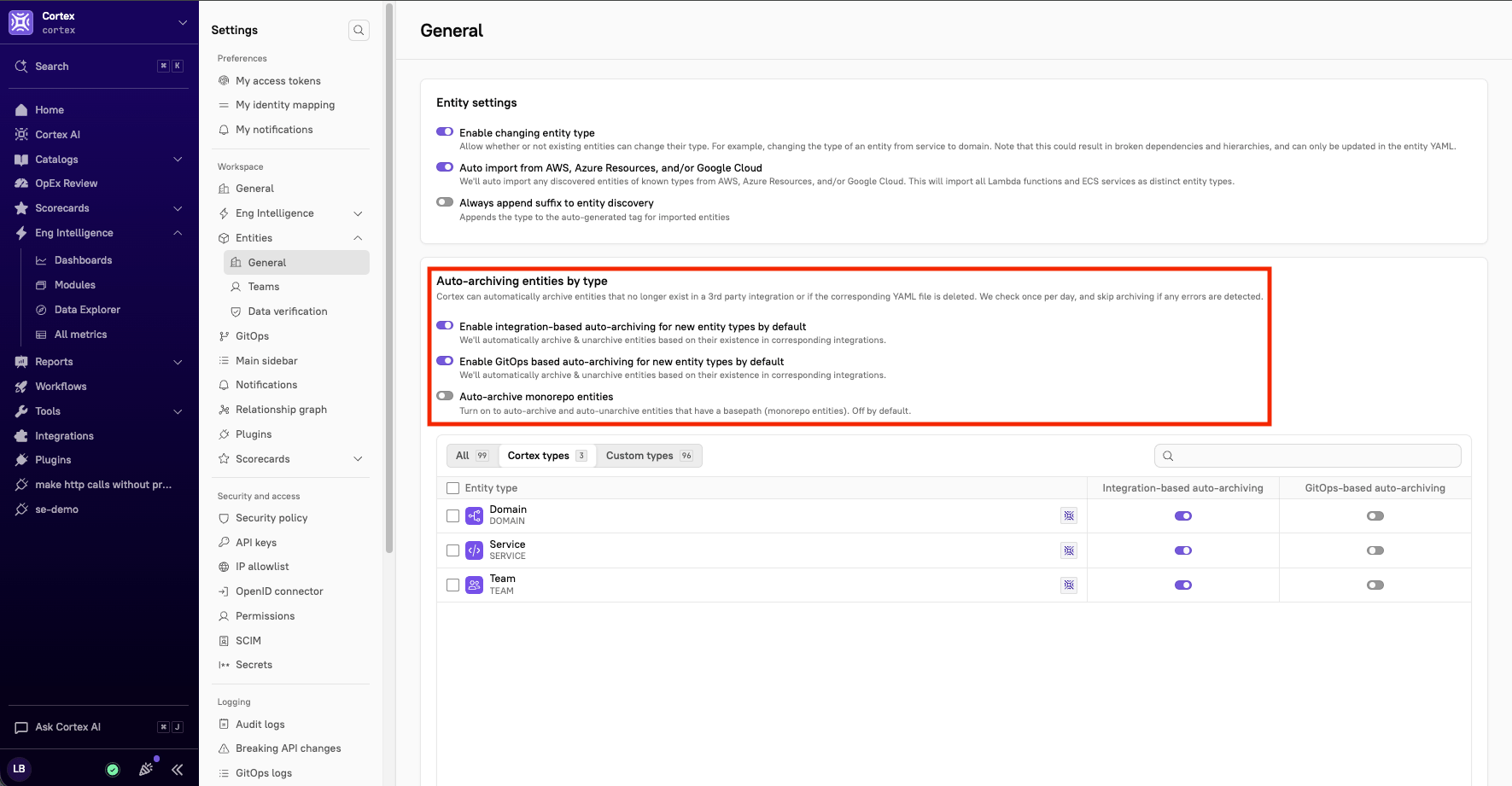The image size is (1512, 786).
Task: Click the collapse sidebar double-chevron icon
Action: 178,769
